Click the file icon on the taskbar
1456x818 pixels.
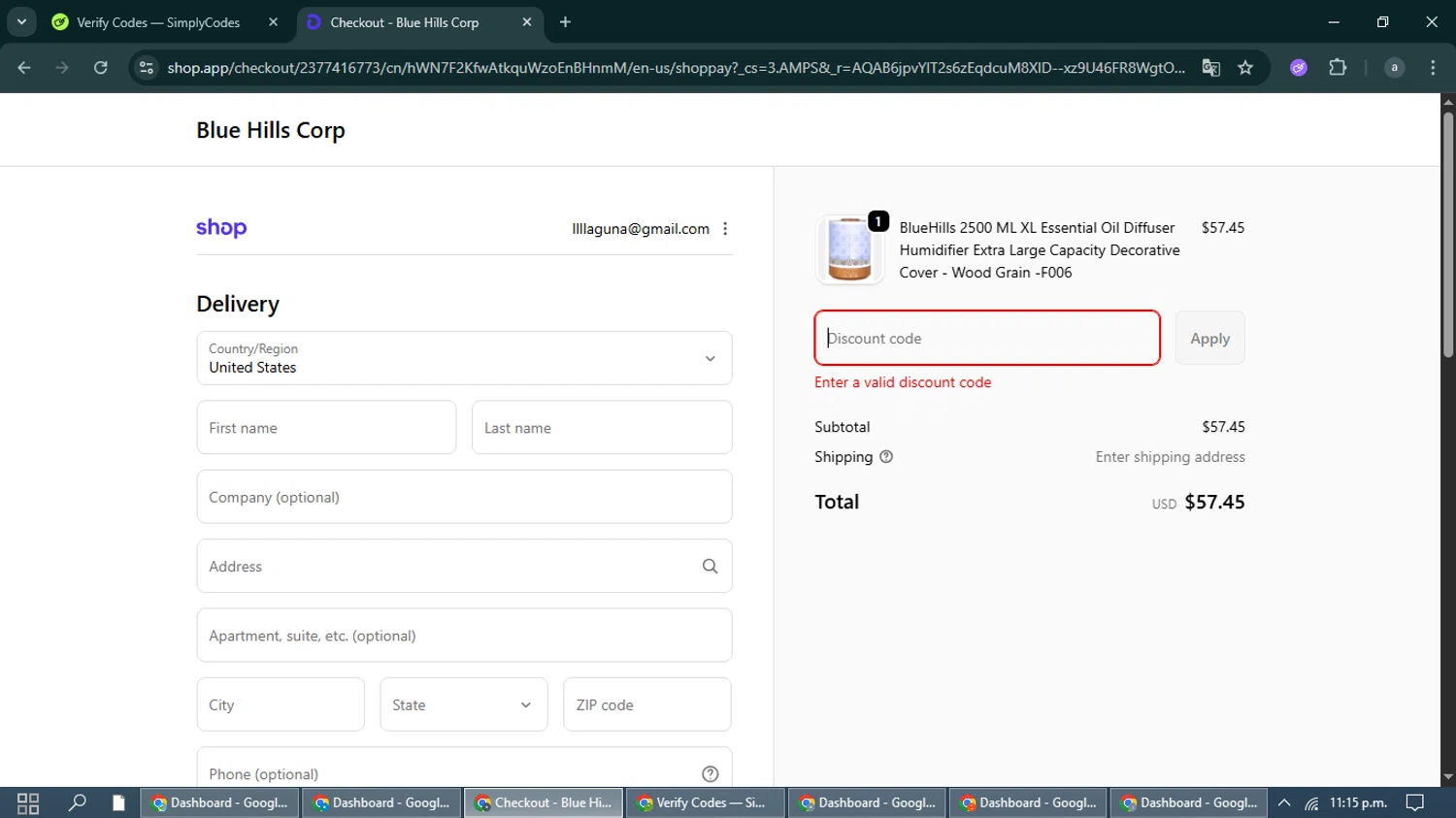click(118, 802)
